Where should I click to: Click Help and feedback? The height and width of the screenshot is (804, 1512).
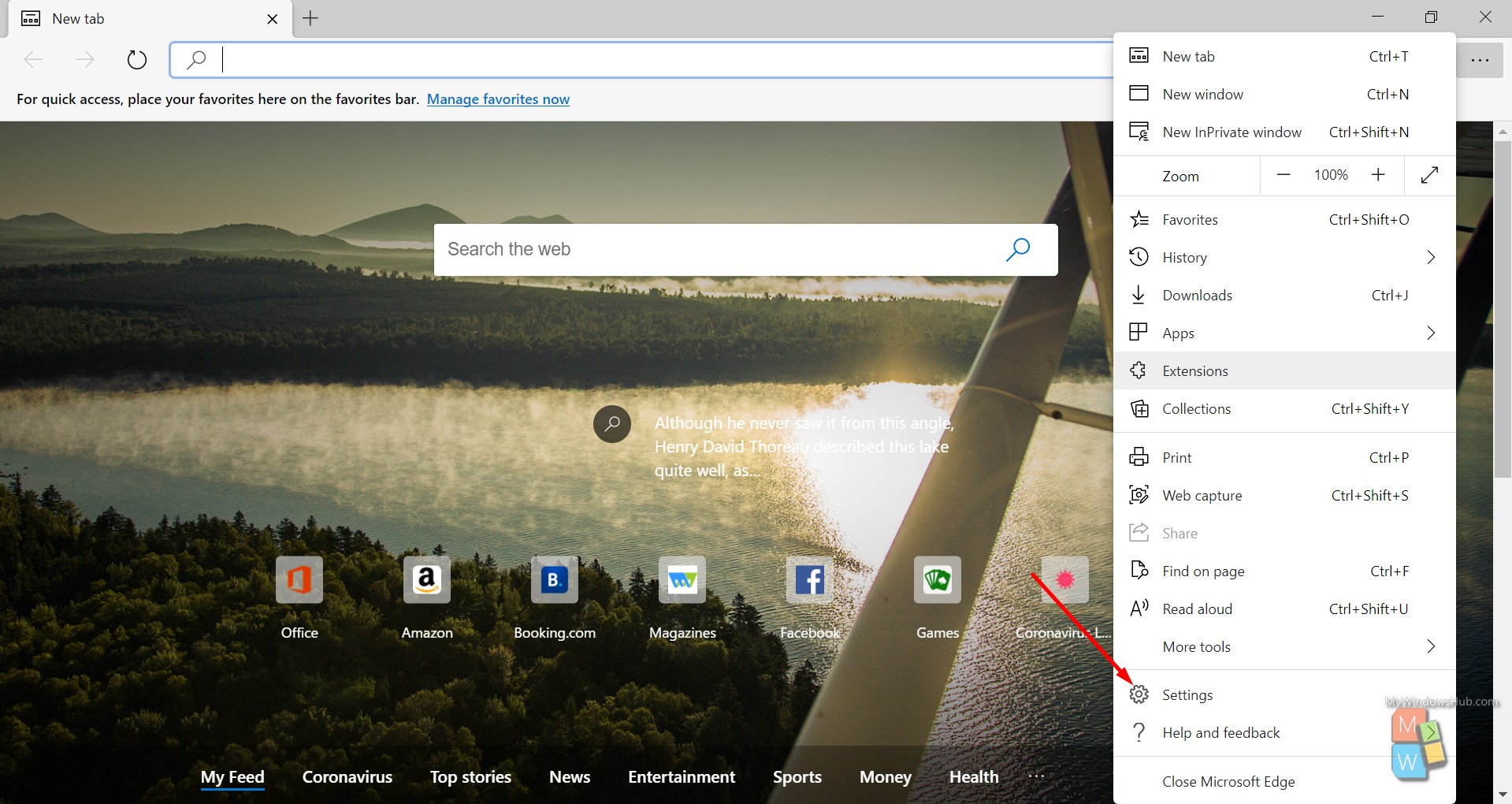coord(1221,732)
